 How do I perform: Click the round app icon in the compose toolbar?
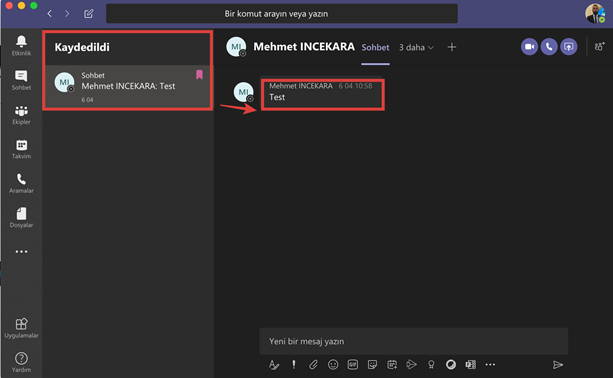click(x=451, y=365)
